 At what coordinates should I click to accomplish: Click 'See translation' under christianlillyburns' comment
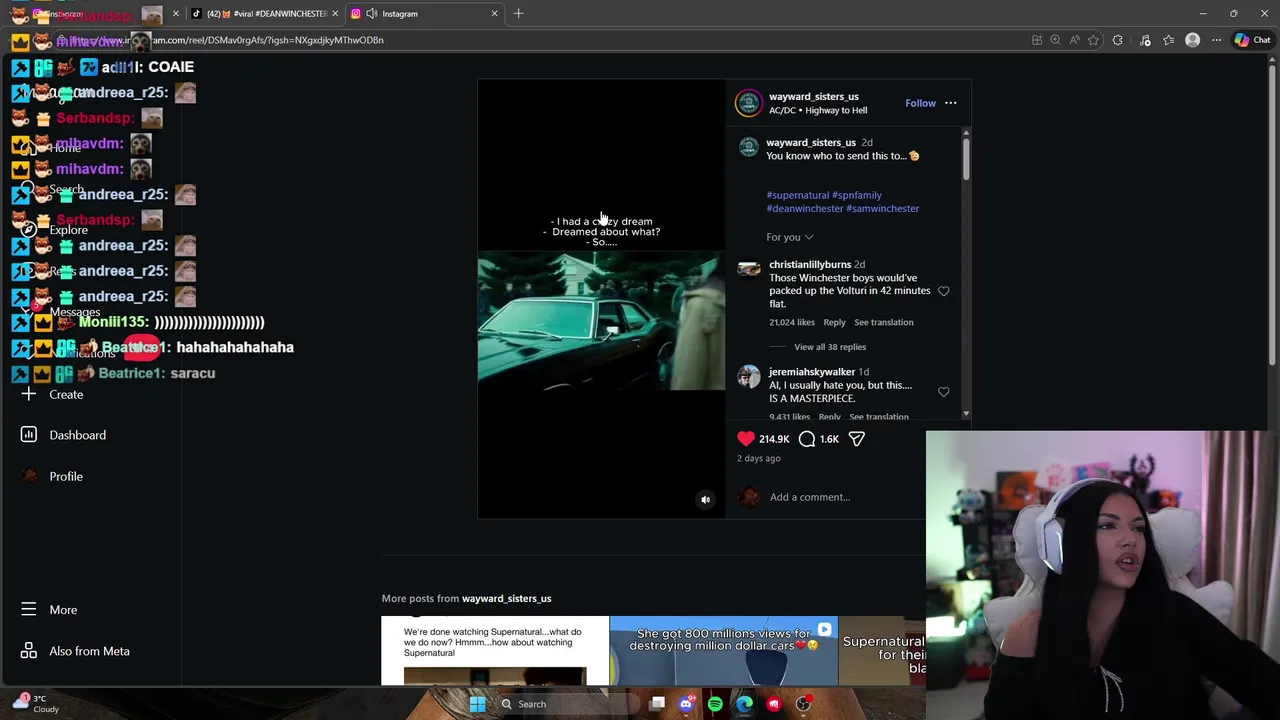(884, 322)
